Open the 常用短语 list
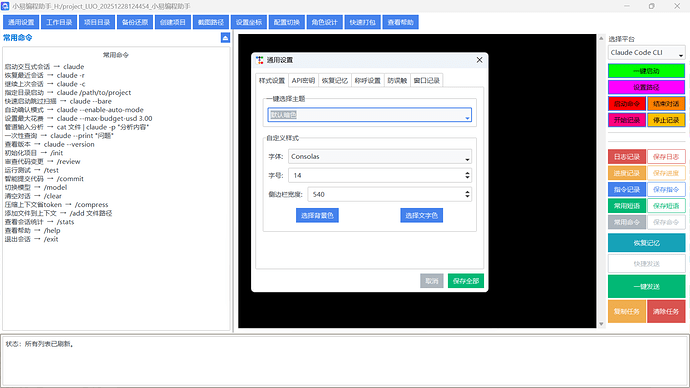 point(627,205)
